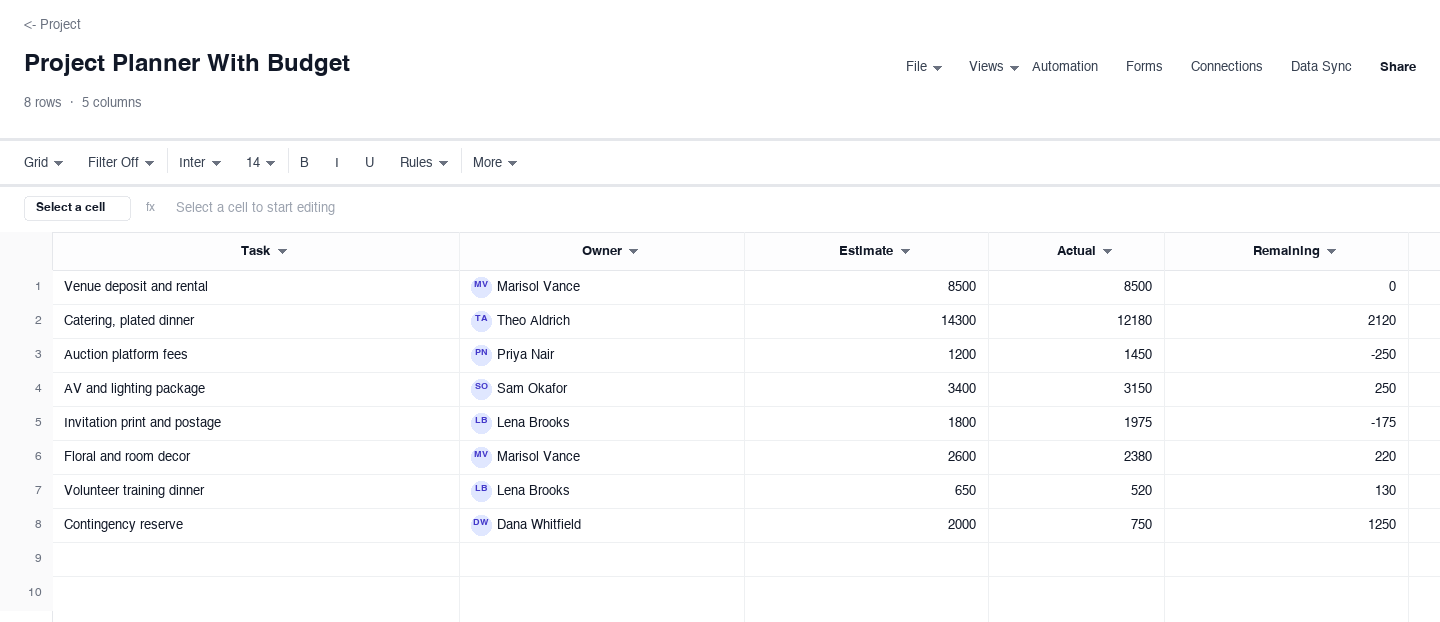This screenshot has height=622, width=1440.
Task: Open the File menu
Action: coord(924,67)
